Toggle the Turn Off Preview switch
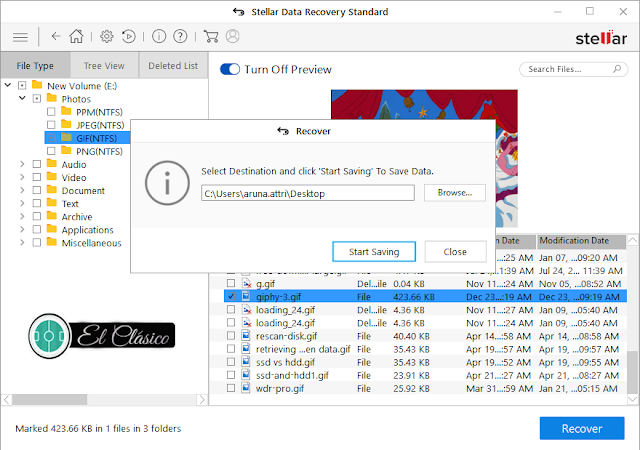640x450 pixels. coord(230,69)
